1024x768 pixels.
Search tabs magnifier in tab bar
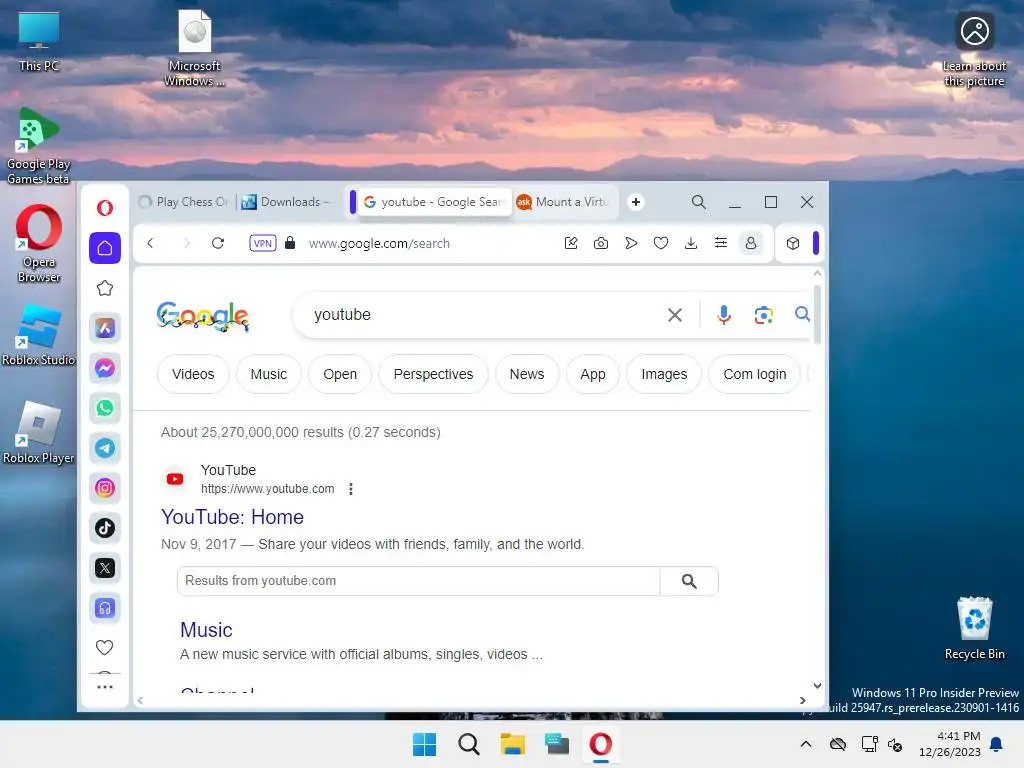[x=699, y=202]
